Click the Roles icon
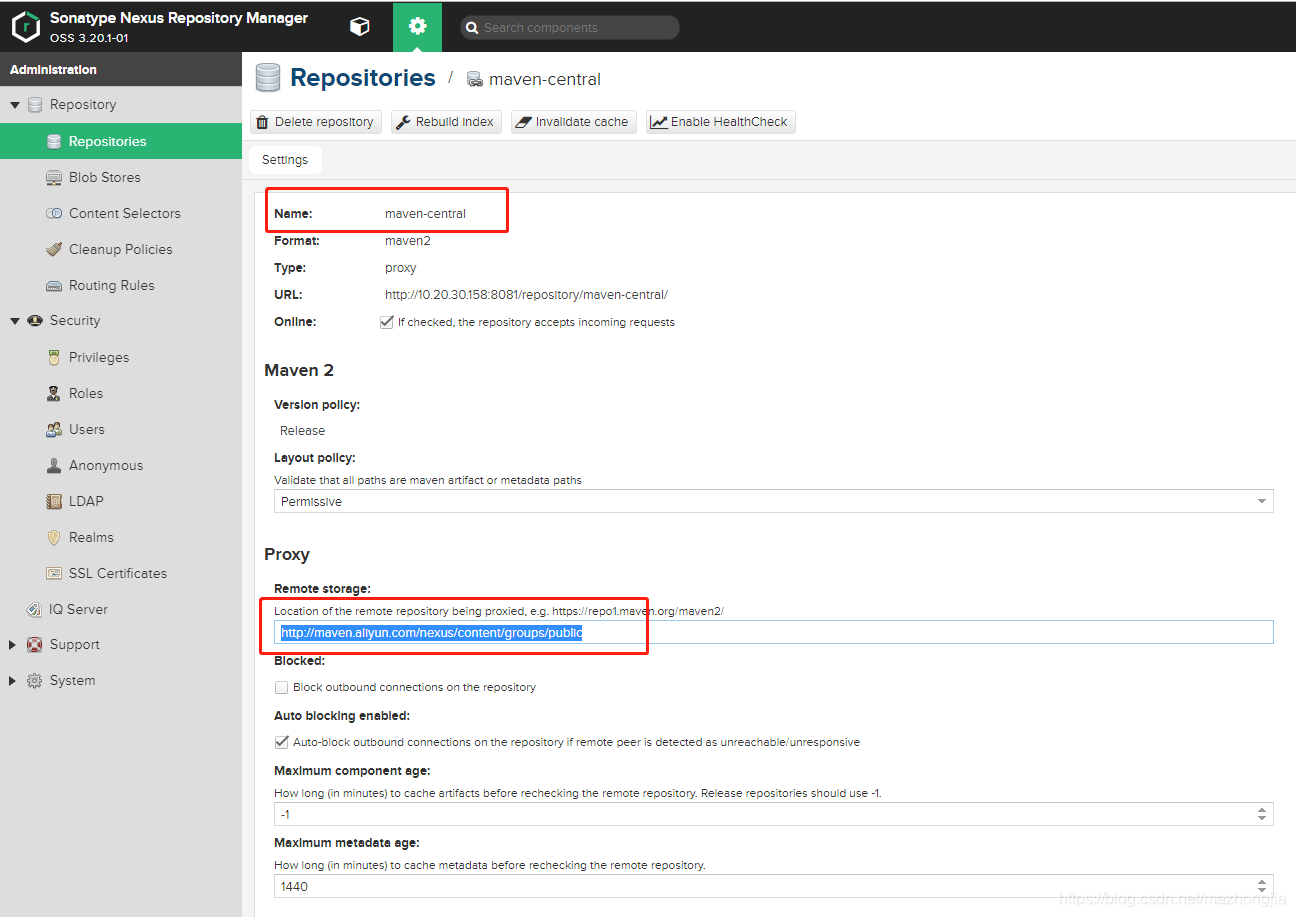1296x917 pixels. (54, 393)
